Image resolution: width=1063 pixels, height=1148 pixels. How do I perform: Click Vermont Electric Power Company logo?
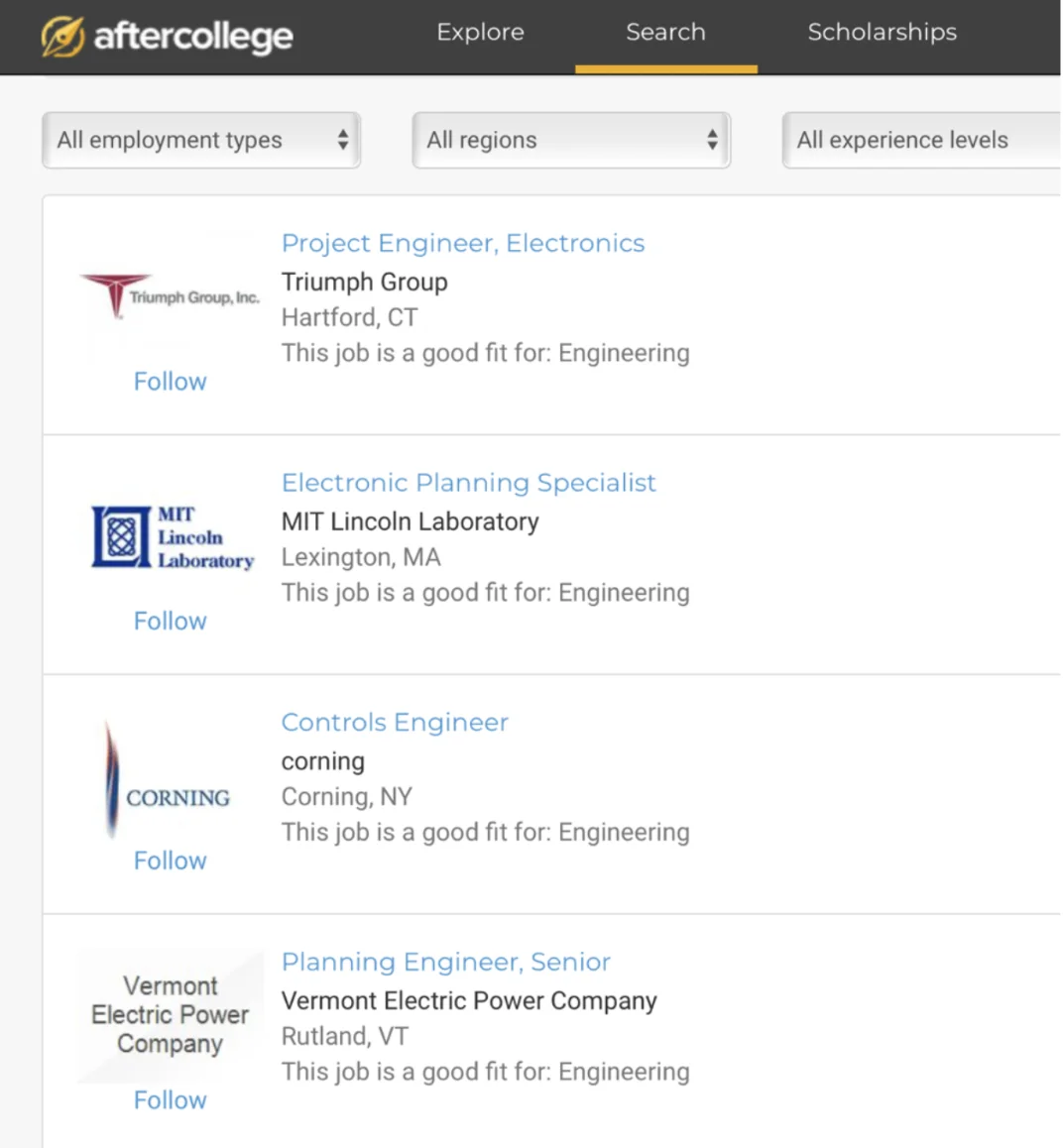click(x=171, y=1015)
